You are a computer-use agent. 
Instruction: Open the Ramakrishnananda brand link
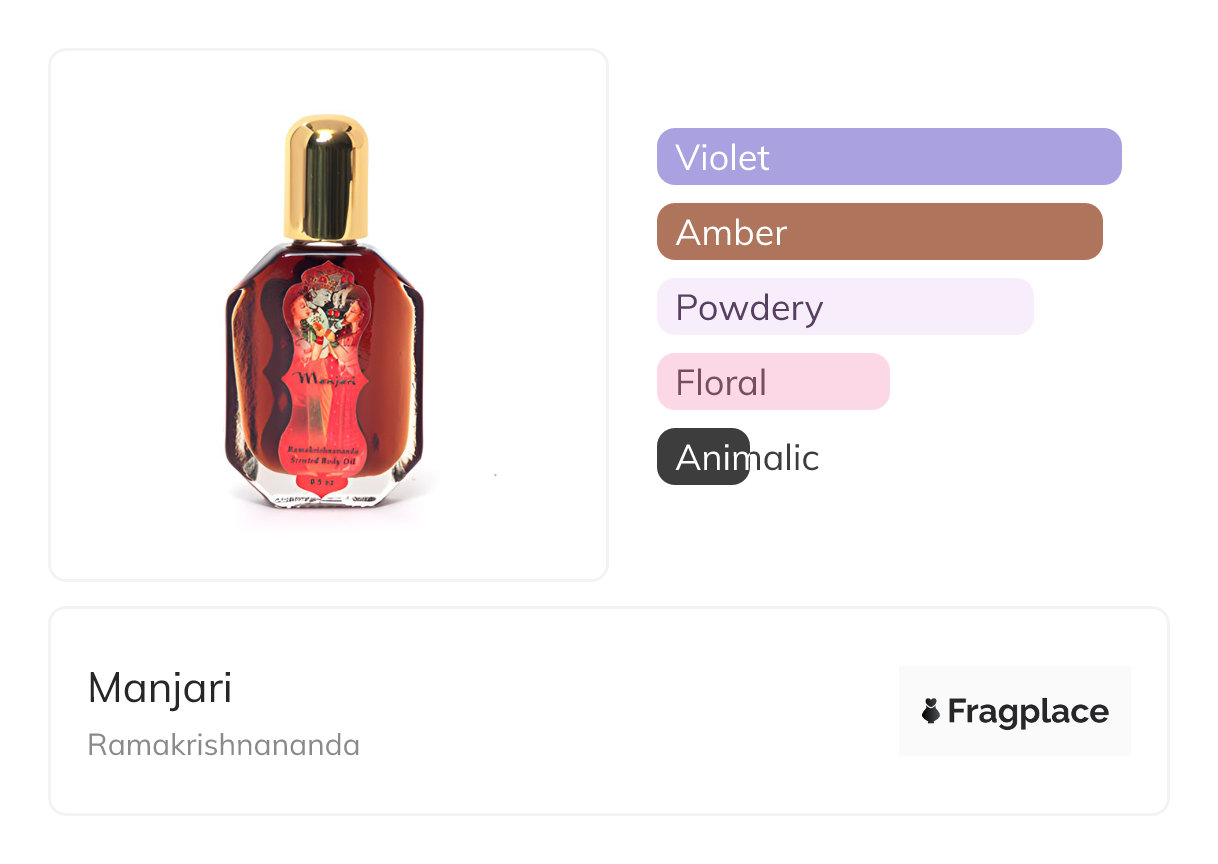pyautogui.click(x=224, y=745)
